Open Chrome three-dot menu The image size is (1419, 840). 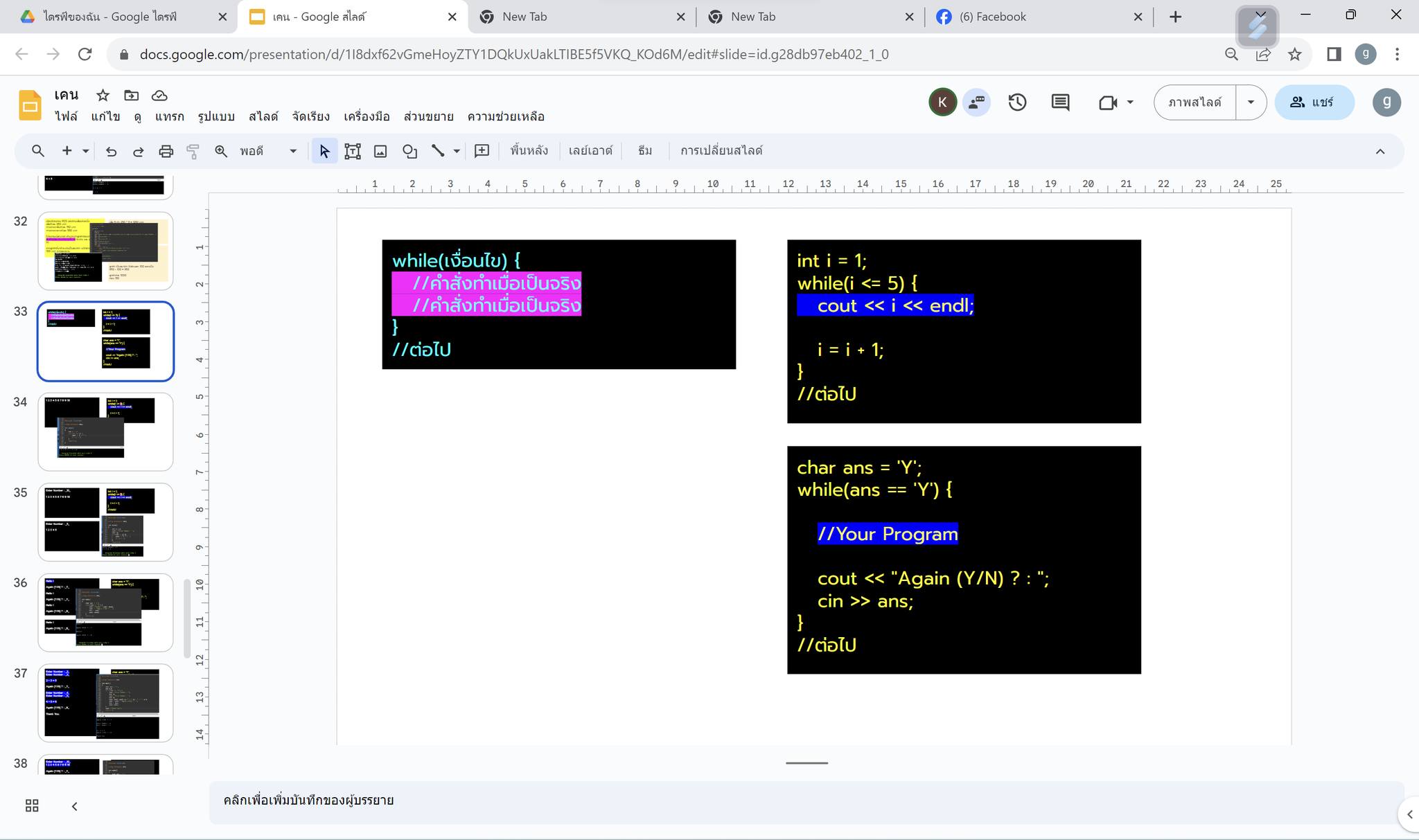pos(1397,54)
